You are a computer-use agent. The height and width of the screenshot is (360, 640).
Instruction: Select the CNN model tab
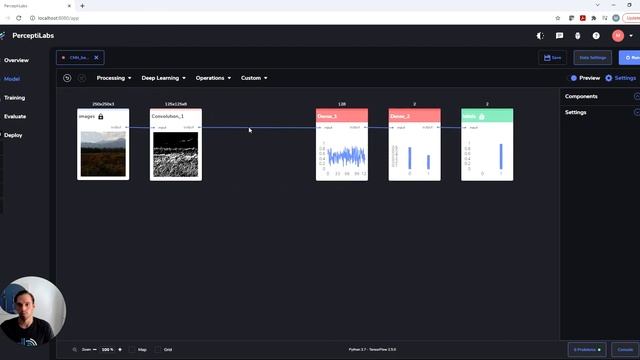click(x=80, y=58)
